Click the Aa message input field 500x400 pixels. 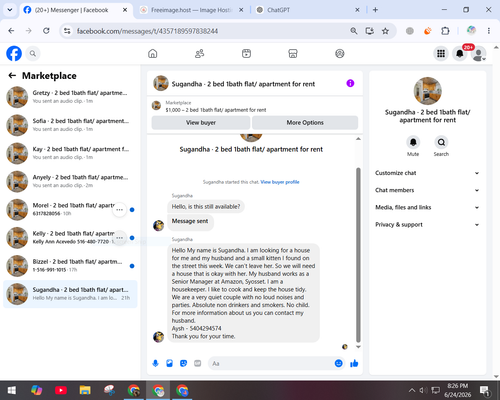[x=271, y=363]
